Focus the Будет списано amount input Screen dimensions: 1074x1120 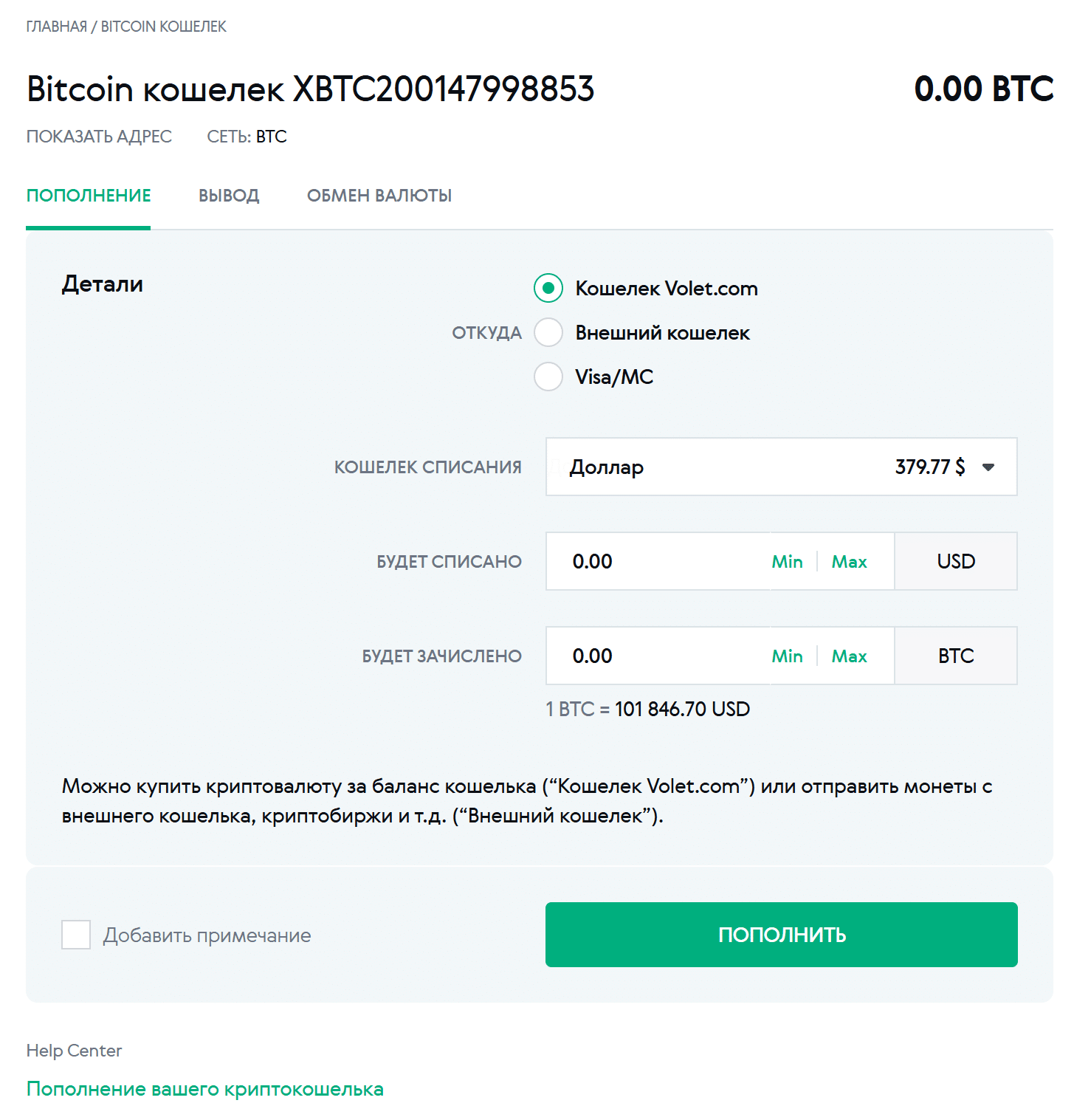pos(657,562)
